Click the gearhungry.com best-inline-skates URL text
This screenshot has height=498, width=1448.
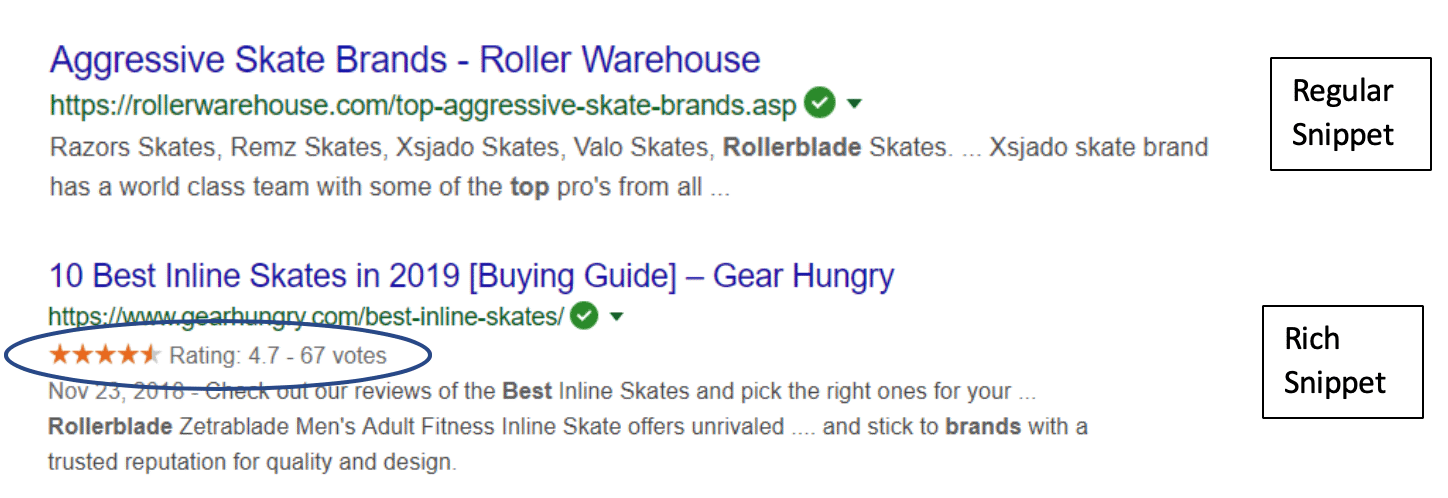(306, 318)
